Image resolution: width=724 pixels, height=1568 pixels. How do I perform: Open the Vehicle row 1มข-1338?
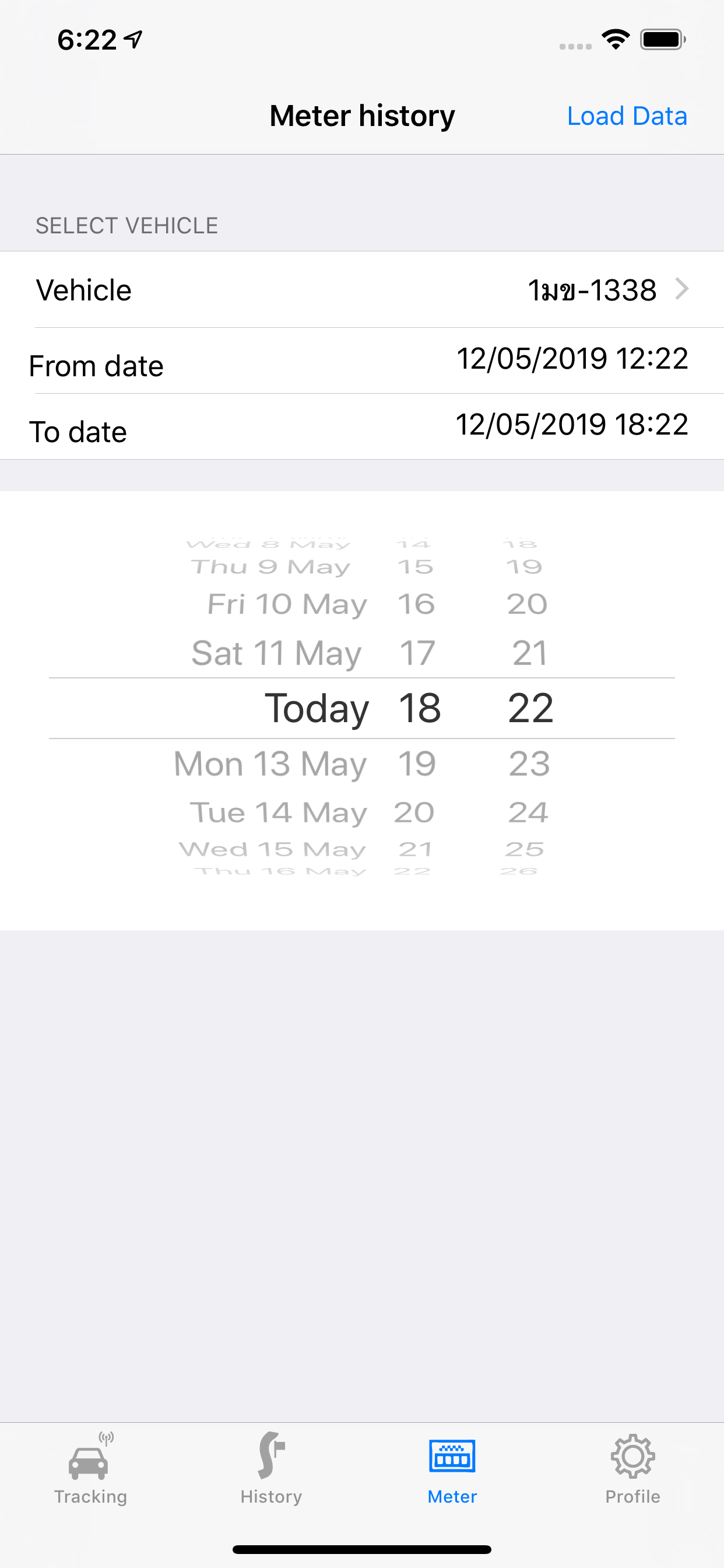pyautogui.click(x=362, y=290)
